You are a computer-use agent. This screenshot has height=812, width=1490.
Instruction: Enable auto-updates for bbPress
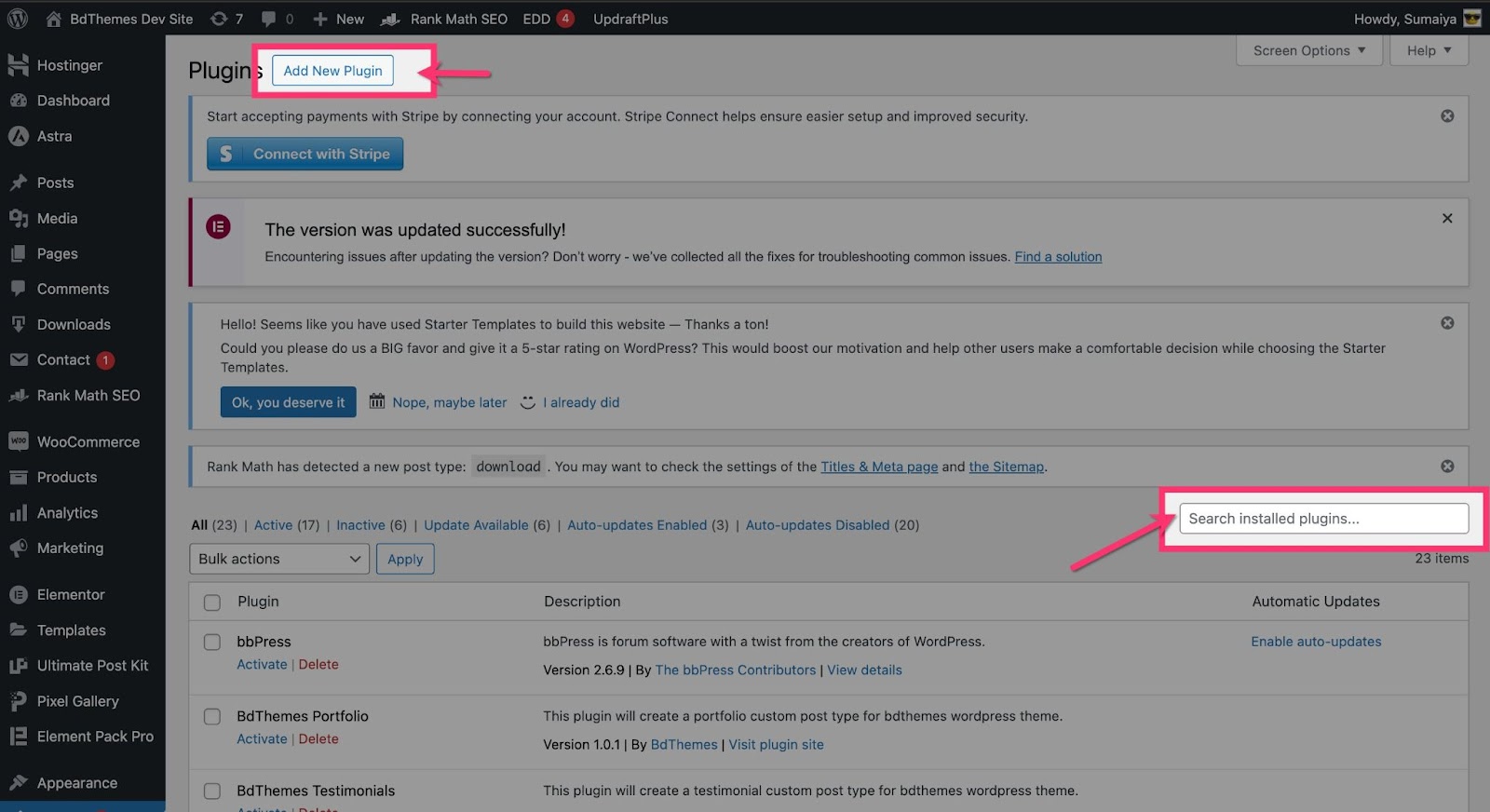coord(1316,642)
